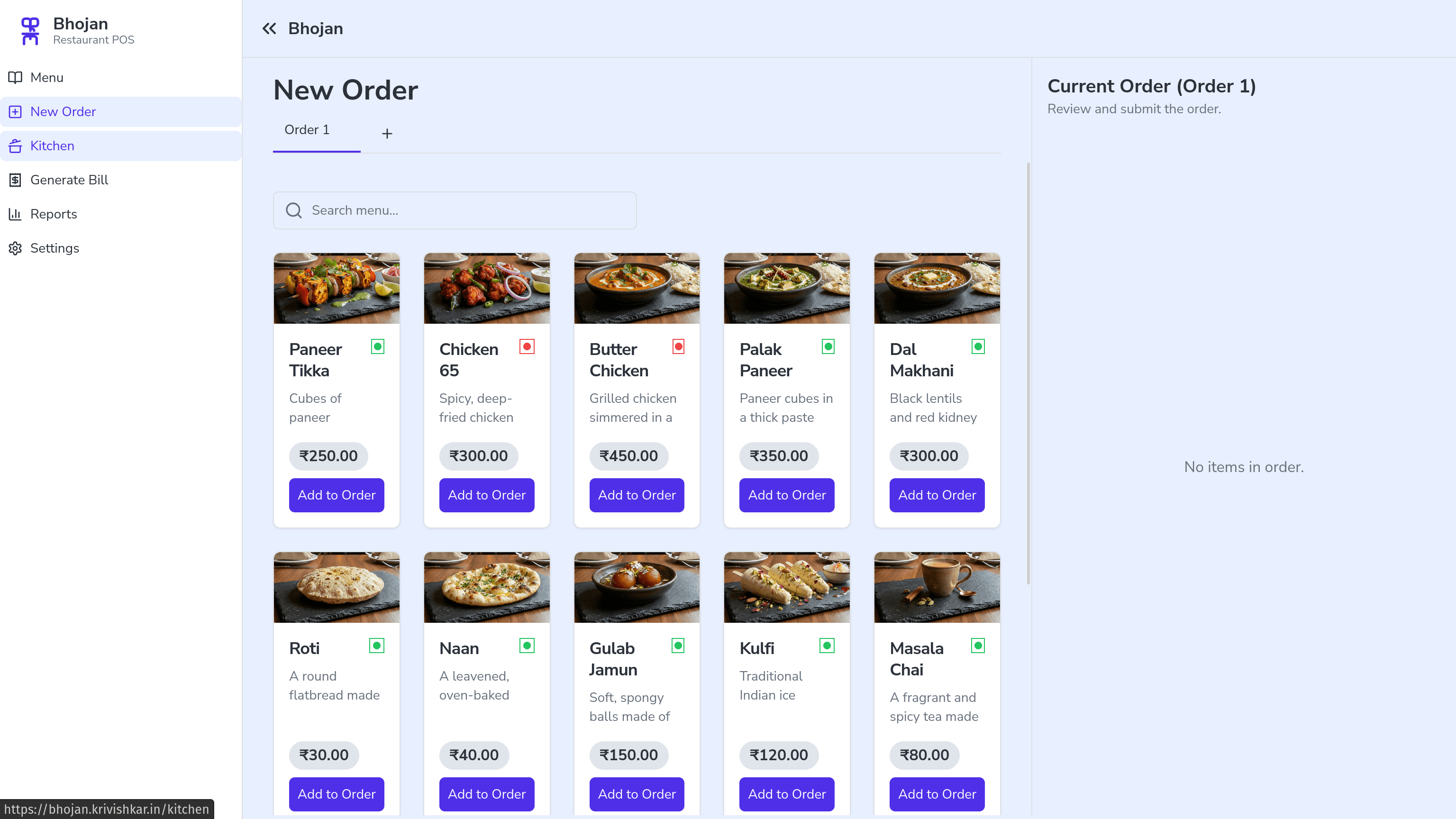The image size is (1456, 819).
Task: Click the Kitchen chef-hat icon
Action: pos(15,146)
